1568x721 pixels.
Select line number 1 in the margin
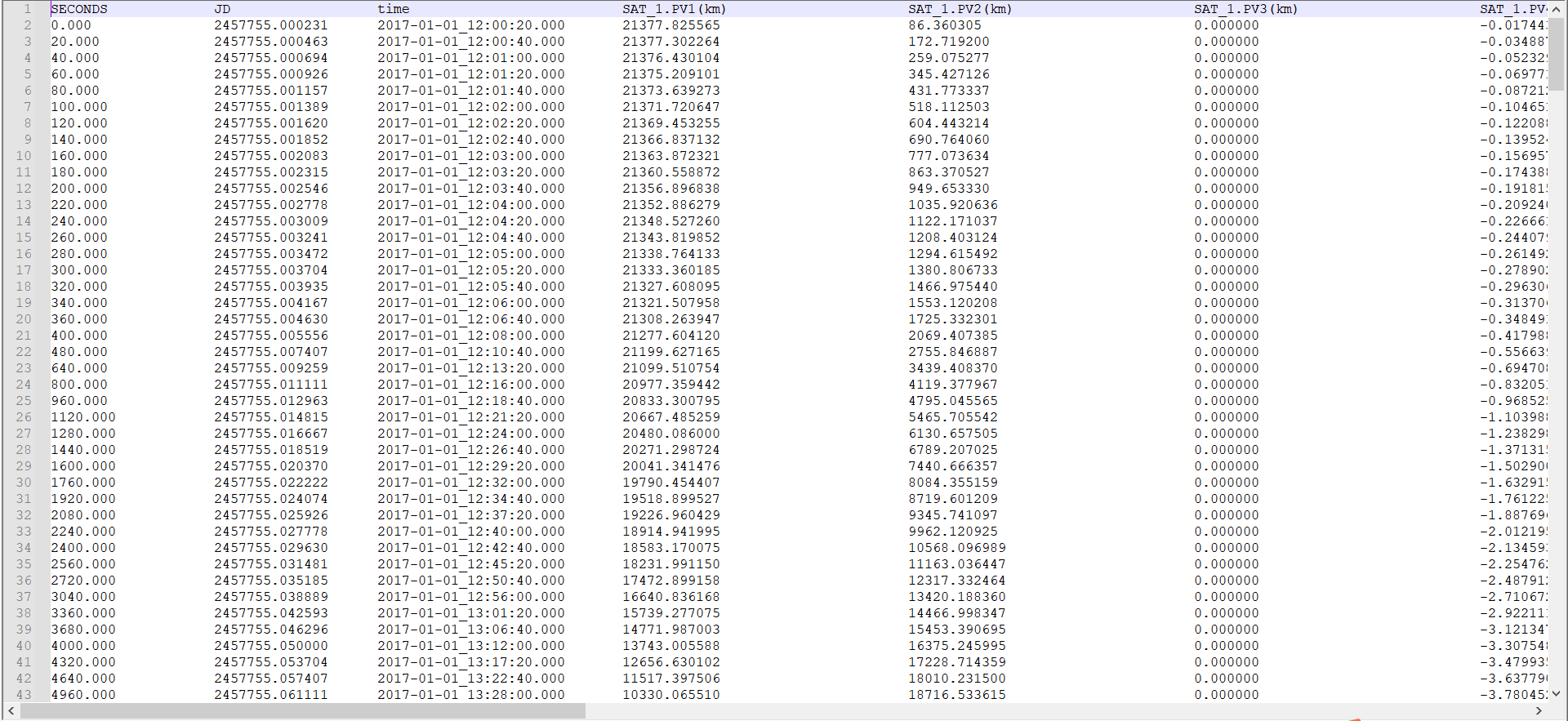[x=27, y=9]
